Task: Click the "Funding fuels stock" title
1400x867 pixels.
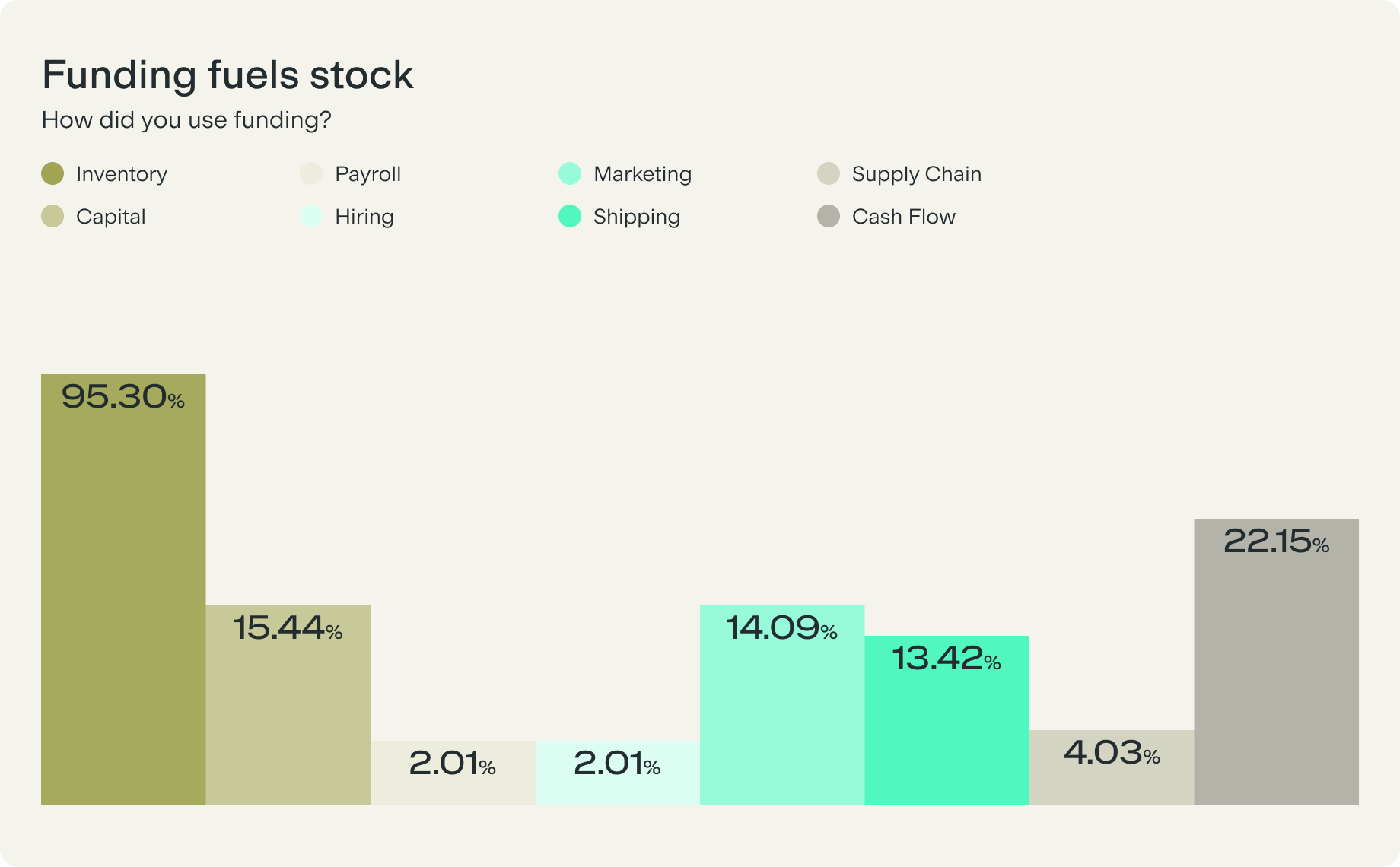Action: coord(228,75)
